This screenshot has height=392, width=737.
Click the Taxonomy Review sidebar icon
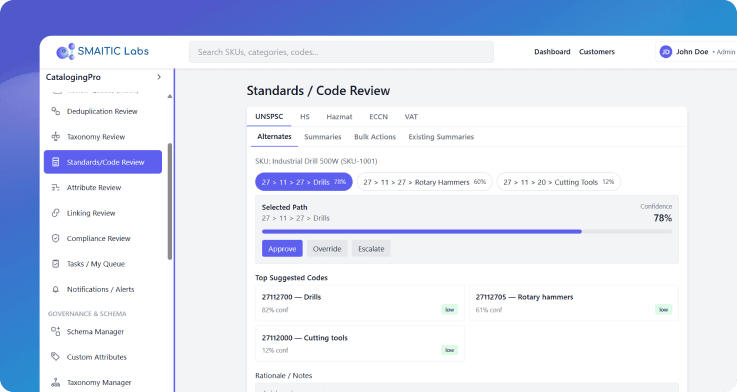tap(55, 137)
